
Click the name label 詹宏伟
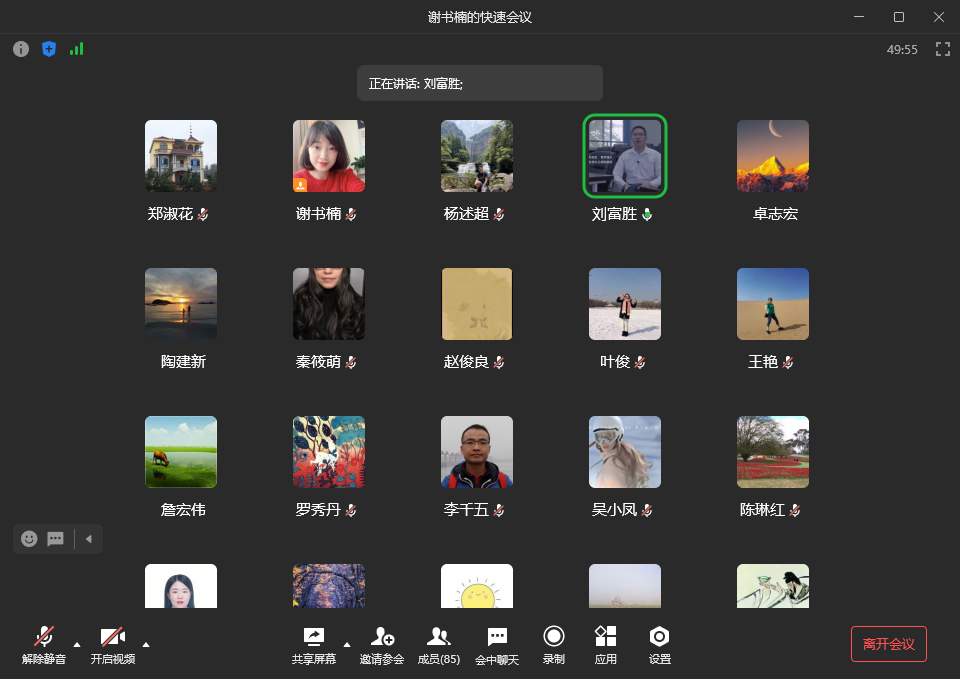point(183,511)
